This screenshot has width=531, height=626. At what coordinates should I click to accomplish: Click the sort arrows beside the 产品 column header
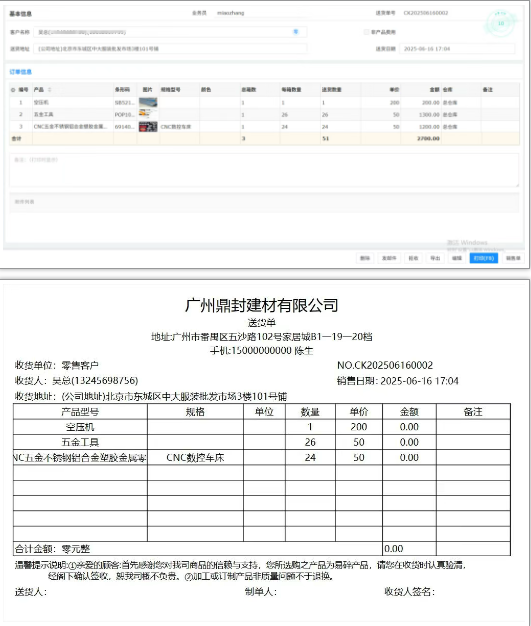[50, 90]
